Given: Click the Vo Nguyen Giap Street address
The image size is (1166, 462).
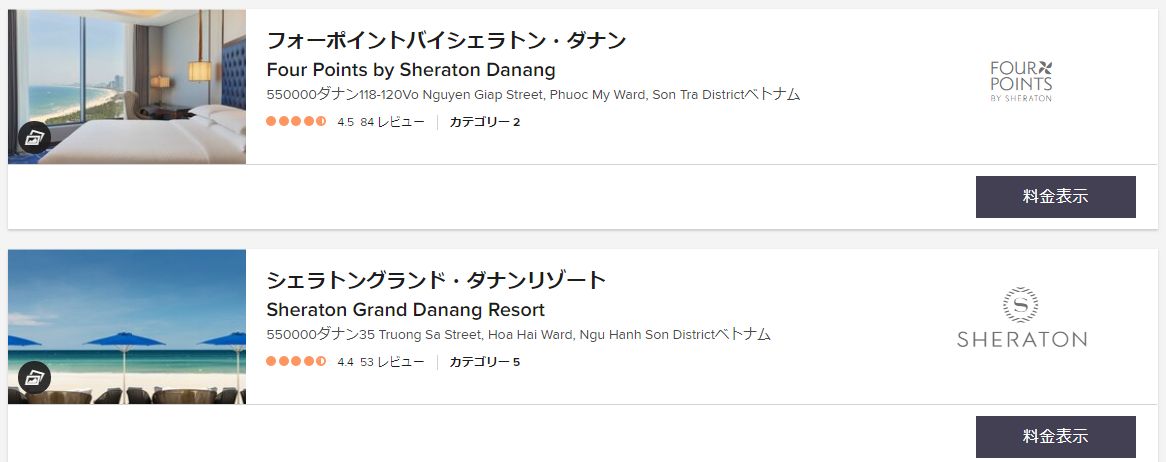Looking at the screenshot, I should (x=533, y=94).
